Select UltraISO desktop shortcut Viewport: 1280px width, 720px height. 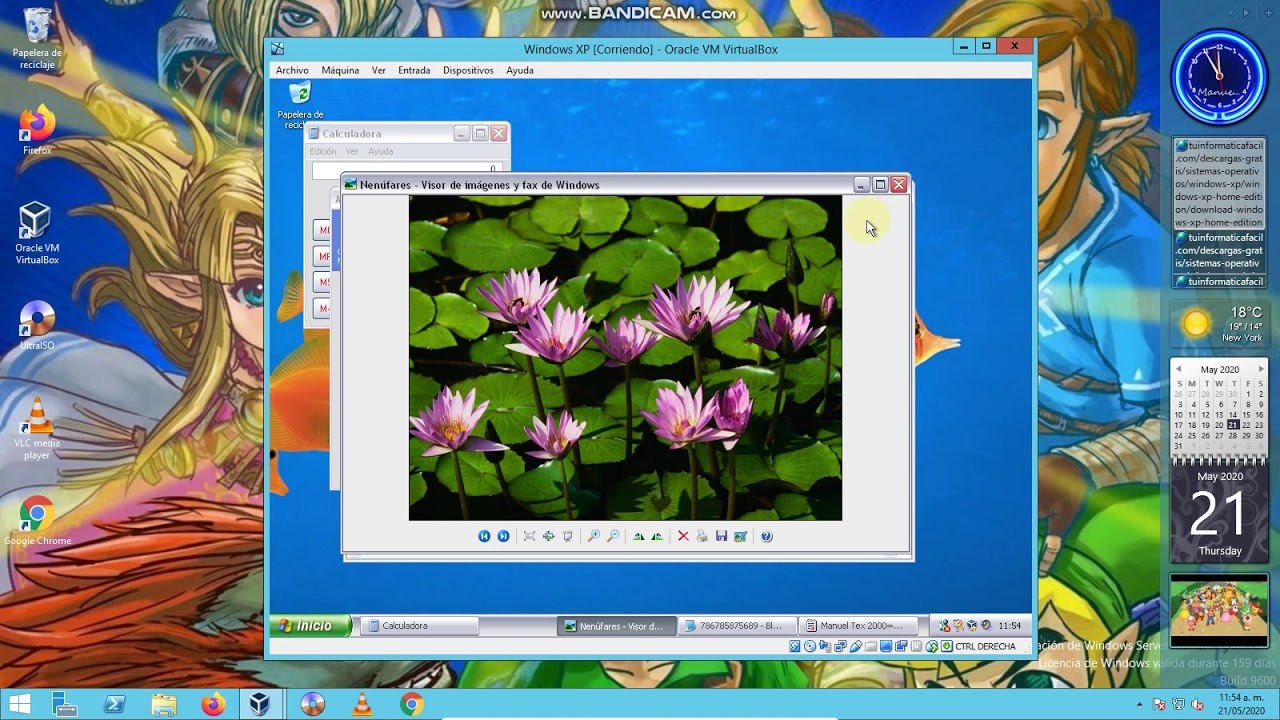pos(37,326)
